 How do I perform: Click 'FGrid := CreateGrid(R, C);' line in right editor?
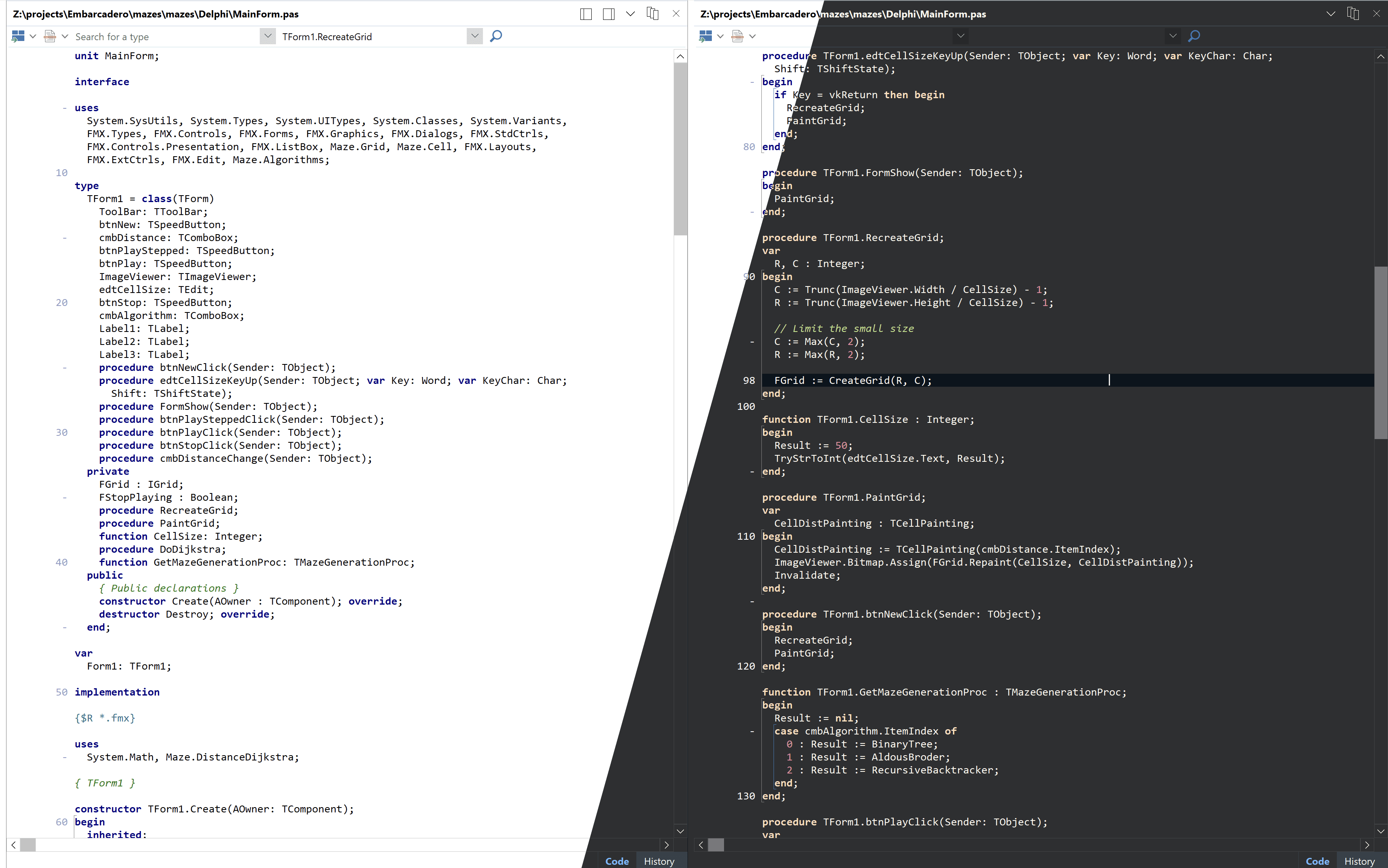[x=853, y=380]
